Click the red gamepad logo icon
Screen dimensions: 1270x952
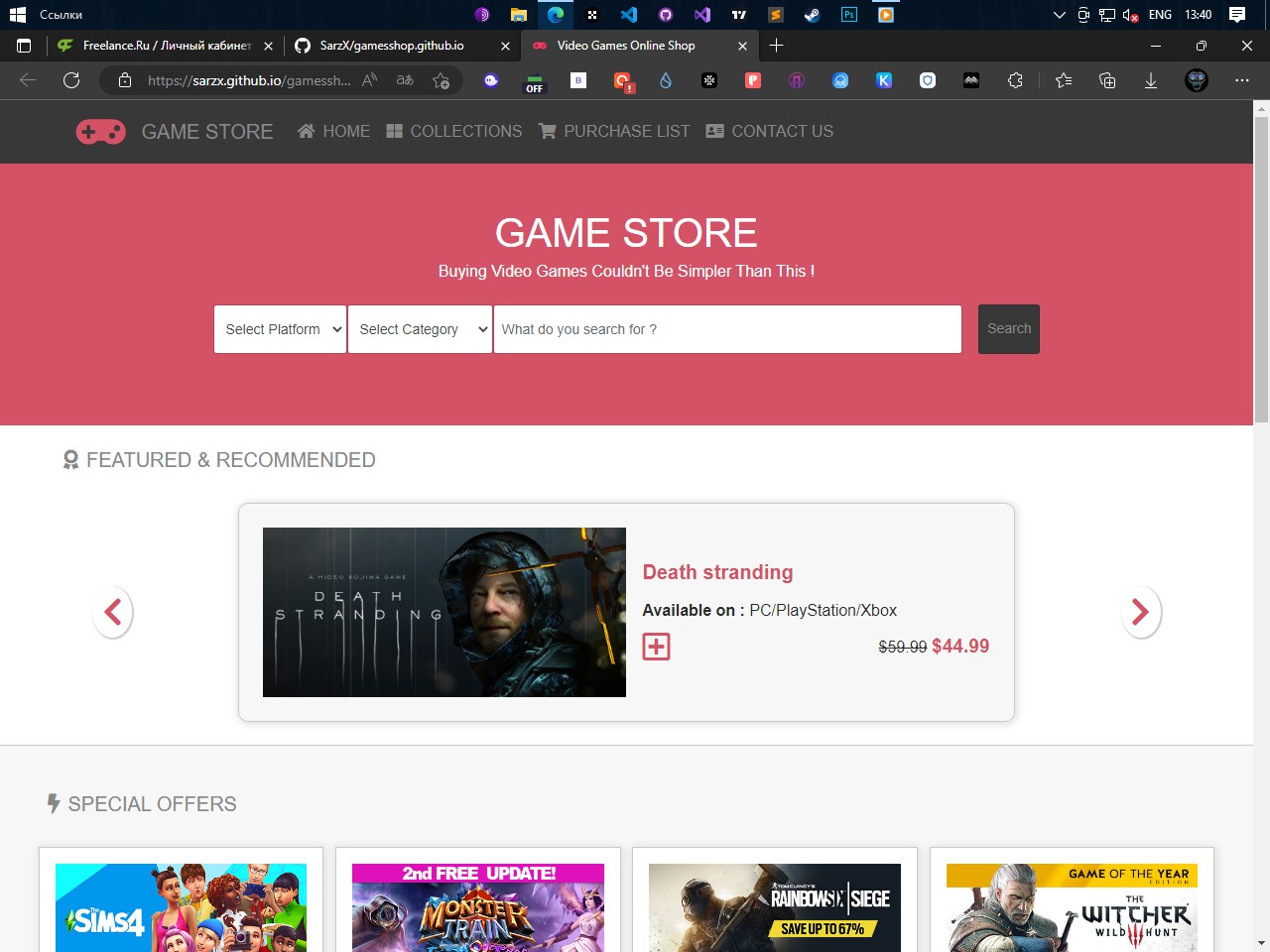pos(101,132)
